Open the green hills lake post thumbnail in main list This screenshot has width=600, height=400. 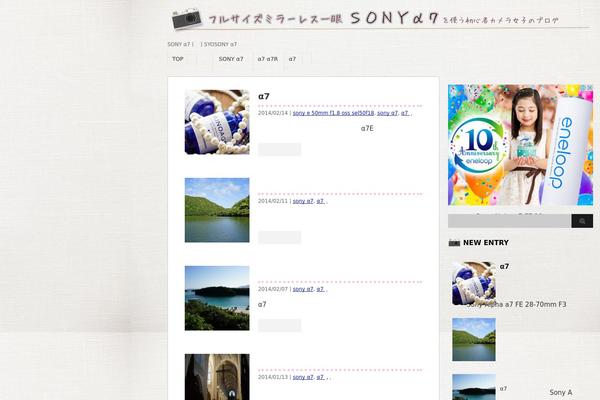pos(217,210)
